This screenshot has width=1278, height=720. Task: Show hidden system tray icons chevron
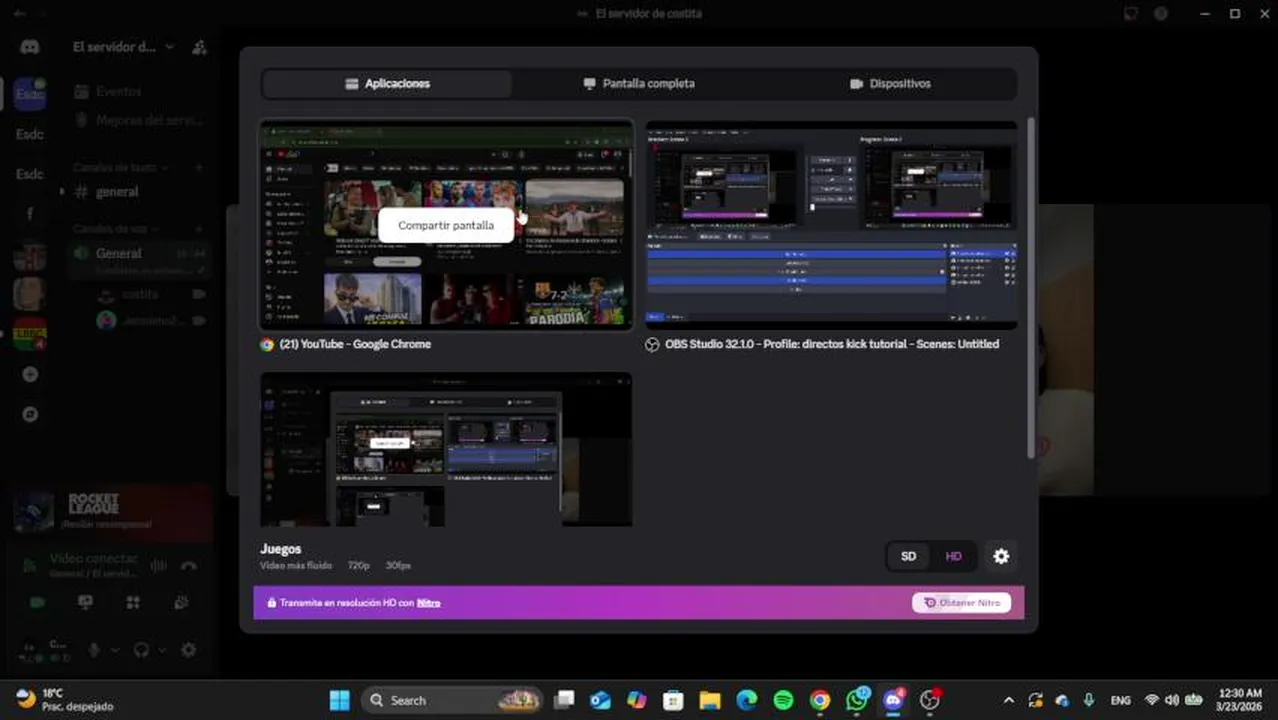coord(1008,700)
